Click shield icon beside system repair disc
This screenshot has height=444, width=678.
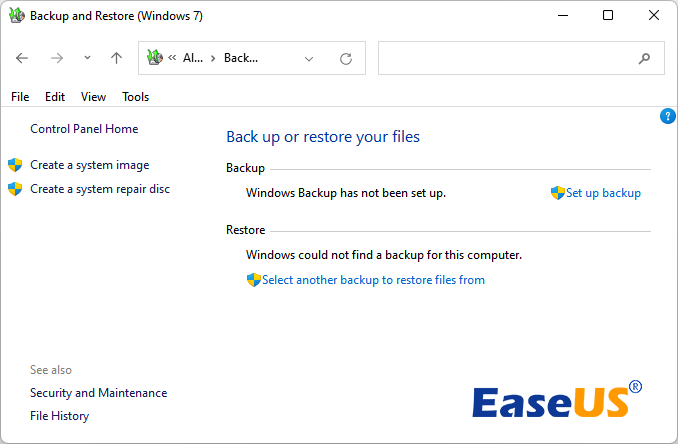(15, 189)
